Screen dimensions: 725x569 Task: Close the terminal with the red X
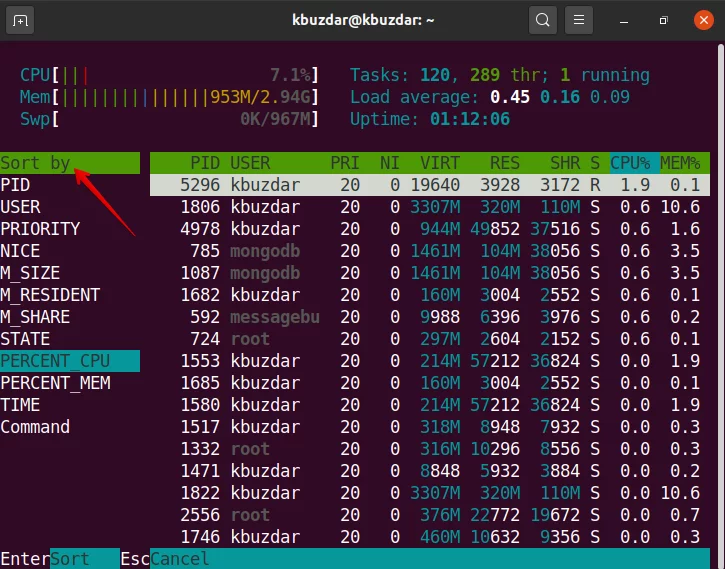pyautogui.click(x=703, y=20)
